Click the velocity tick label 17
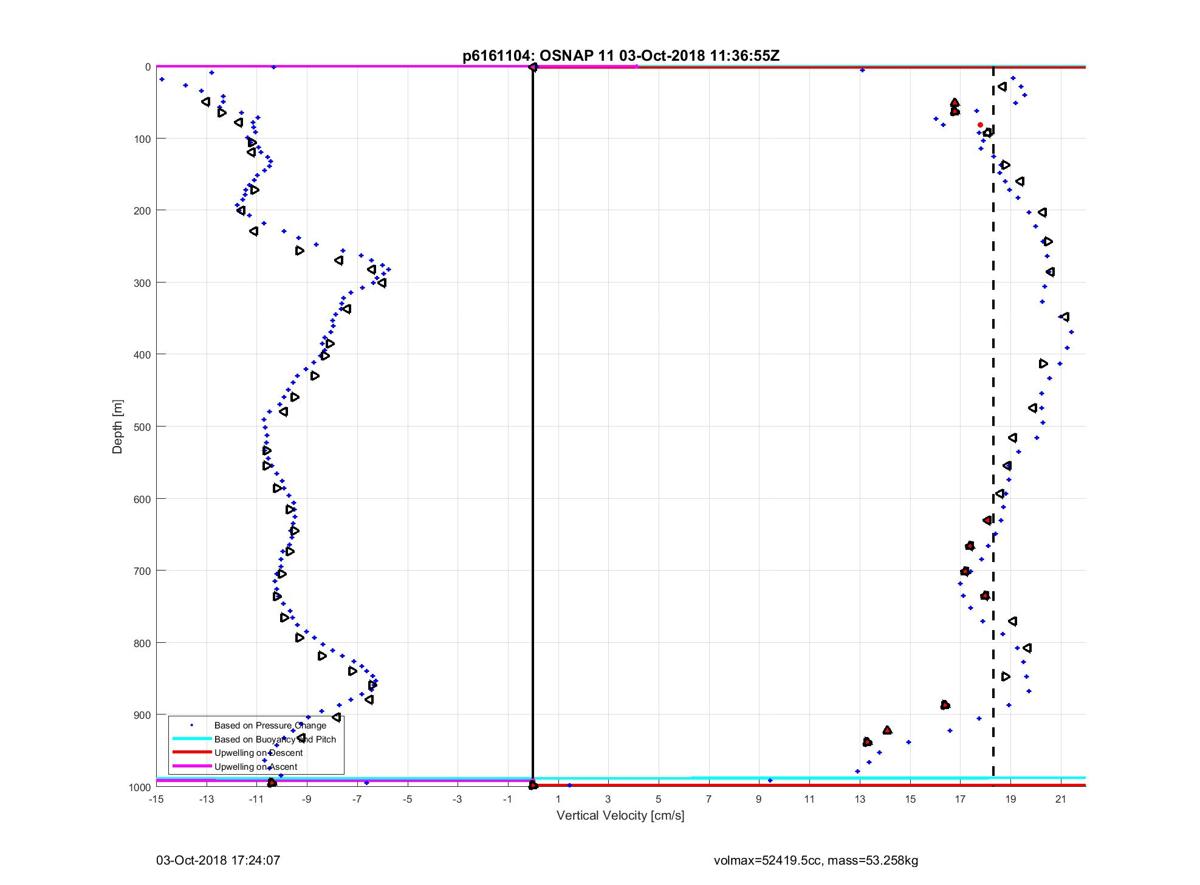The height and width of the screenshot is (885, 1200). 960,799
